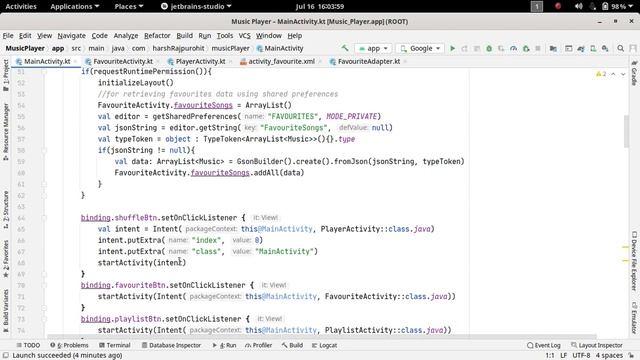The height and width of the screenshot is (360, 640).
Task: Open the File menu
Action: (x=8, y=36)
